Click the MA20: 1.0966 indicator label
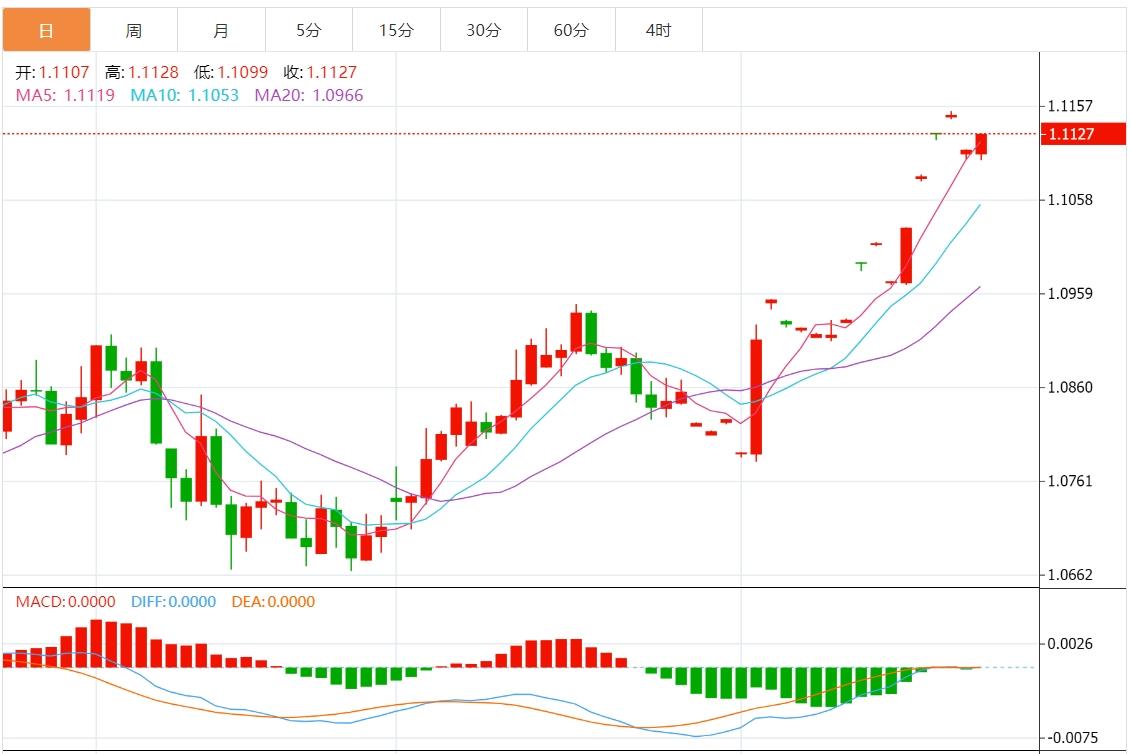 point(309,96)
